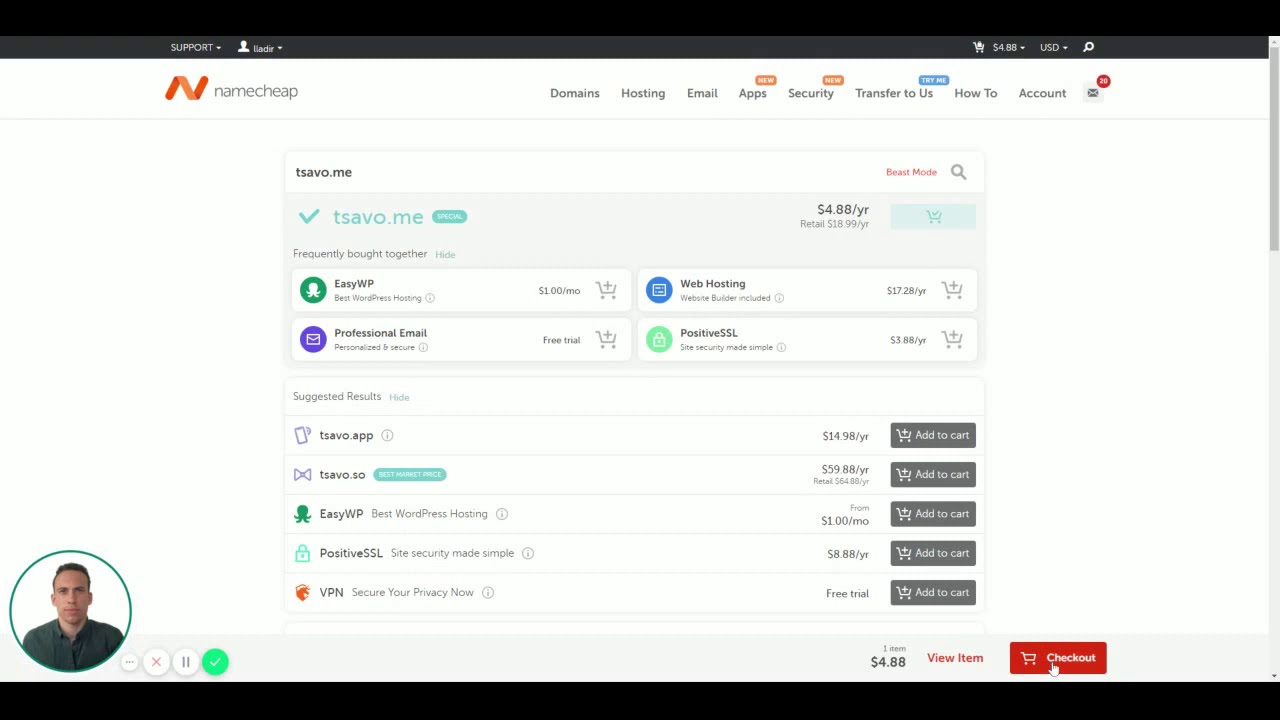
Task: Click View Item link
Action: click(955, 658)
